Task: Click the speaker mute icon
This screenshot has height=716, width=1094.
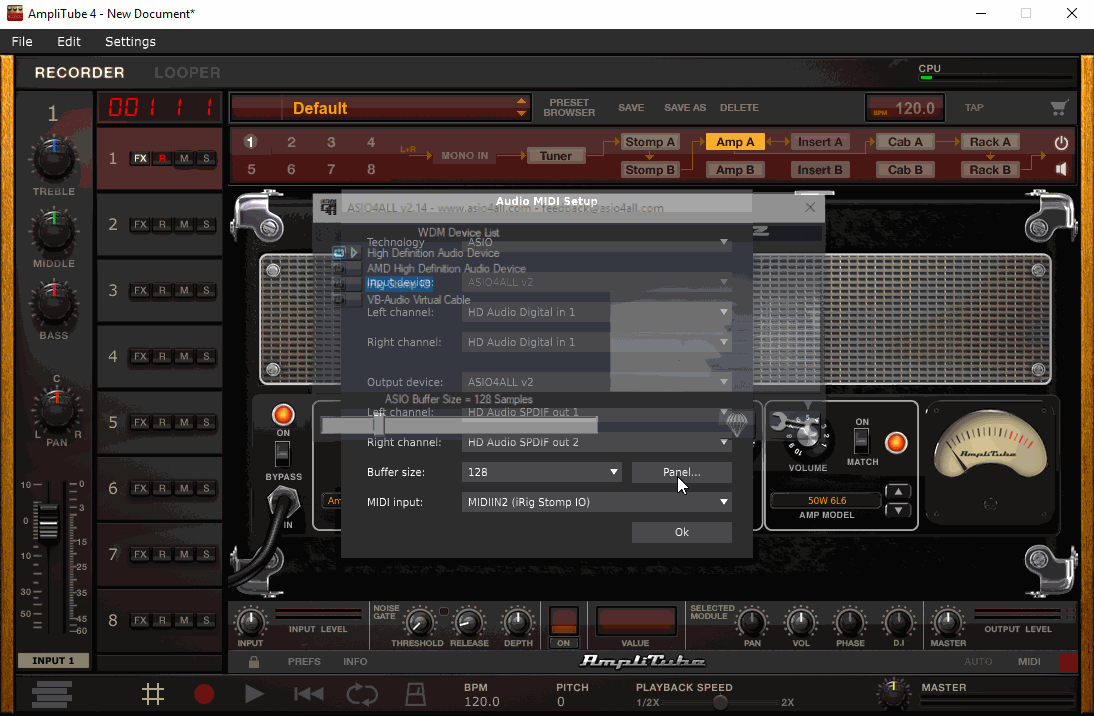Action: [1061, 169]
